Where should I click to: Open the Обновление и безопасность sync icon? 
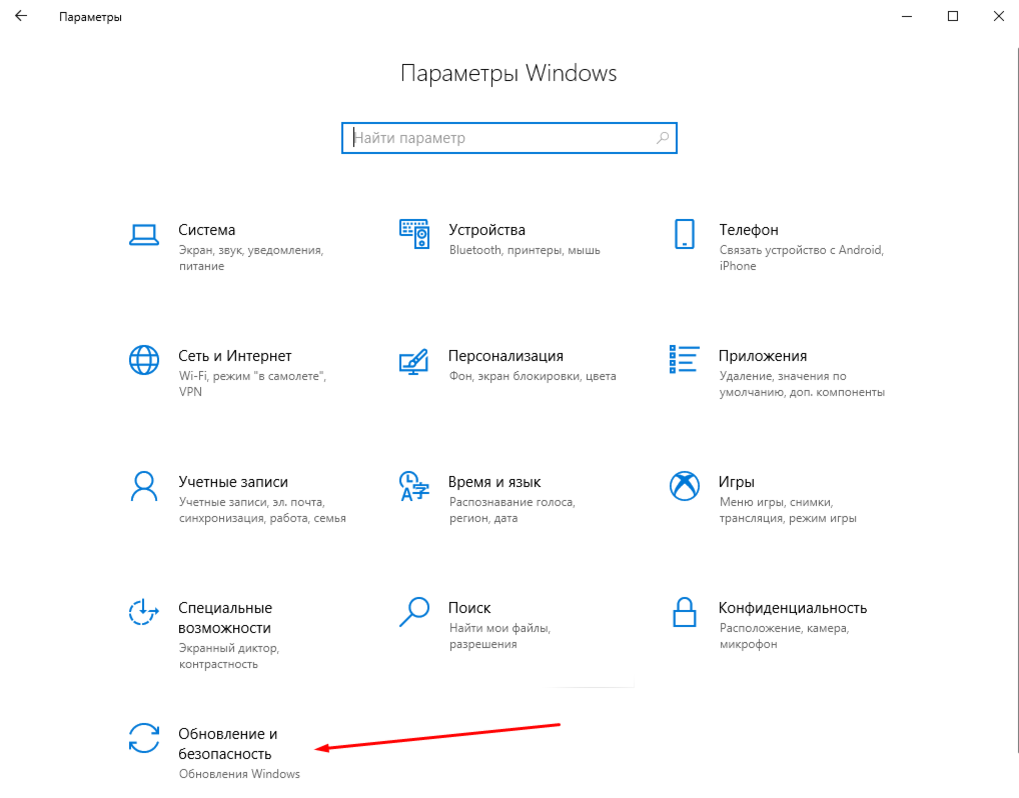click(144, 738)
